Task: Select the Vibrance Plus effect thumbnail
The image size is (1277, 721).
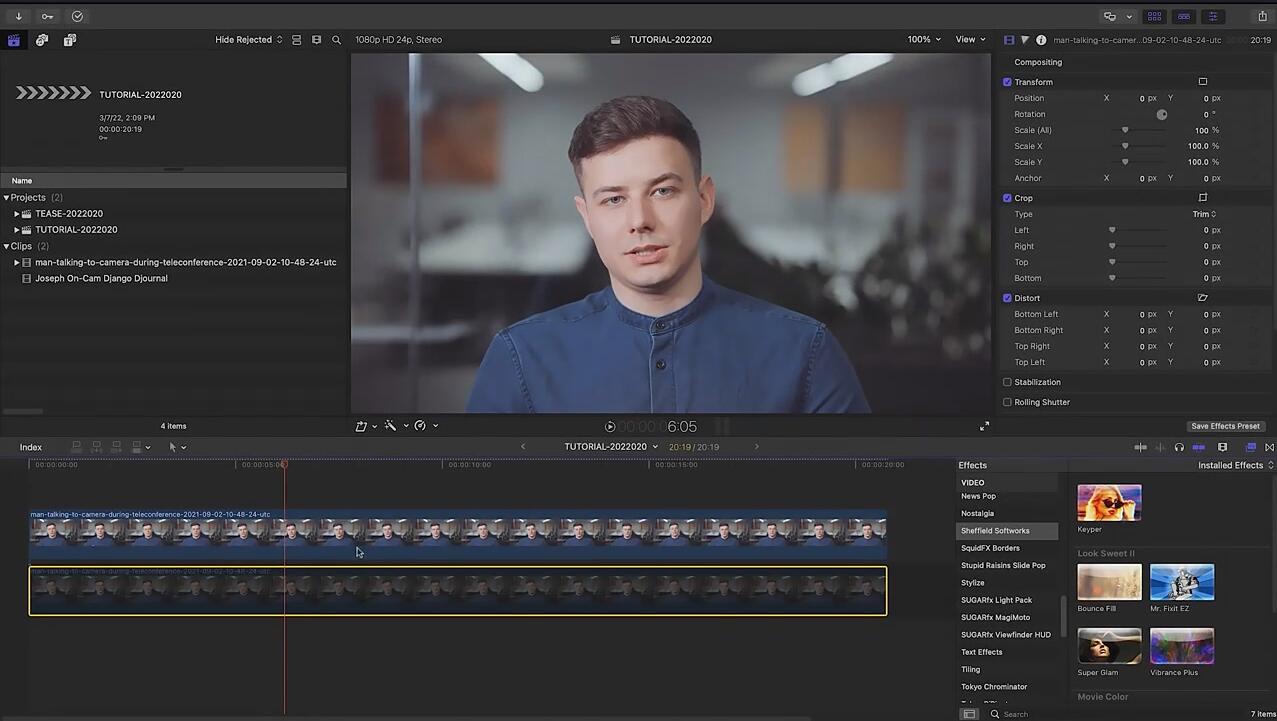Action: pyautogui.click(x=1182, y=646)
